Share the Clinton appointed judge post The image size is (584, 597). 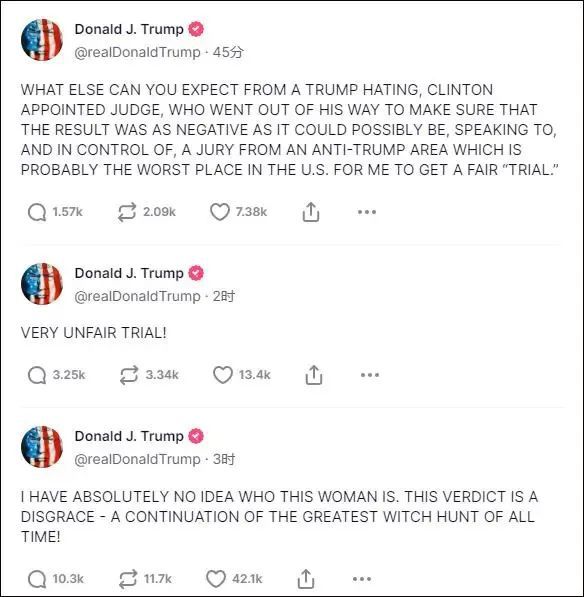(x=311, y=212)
